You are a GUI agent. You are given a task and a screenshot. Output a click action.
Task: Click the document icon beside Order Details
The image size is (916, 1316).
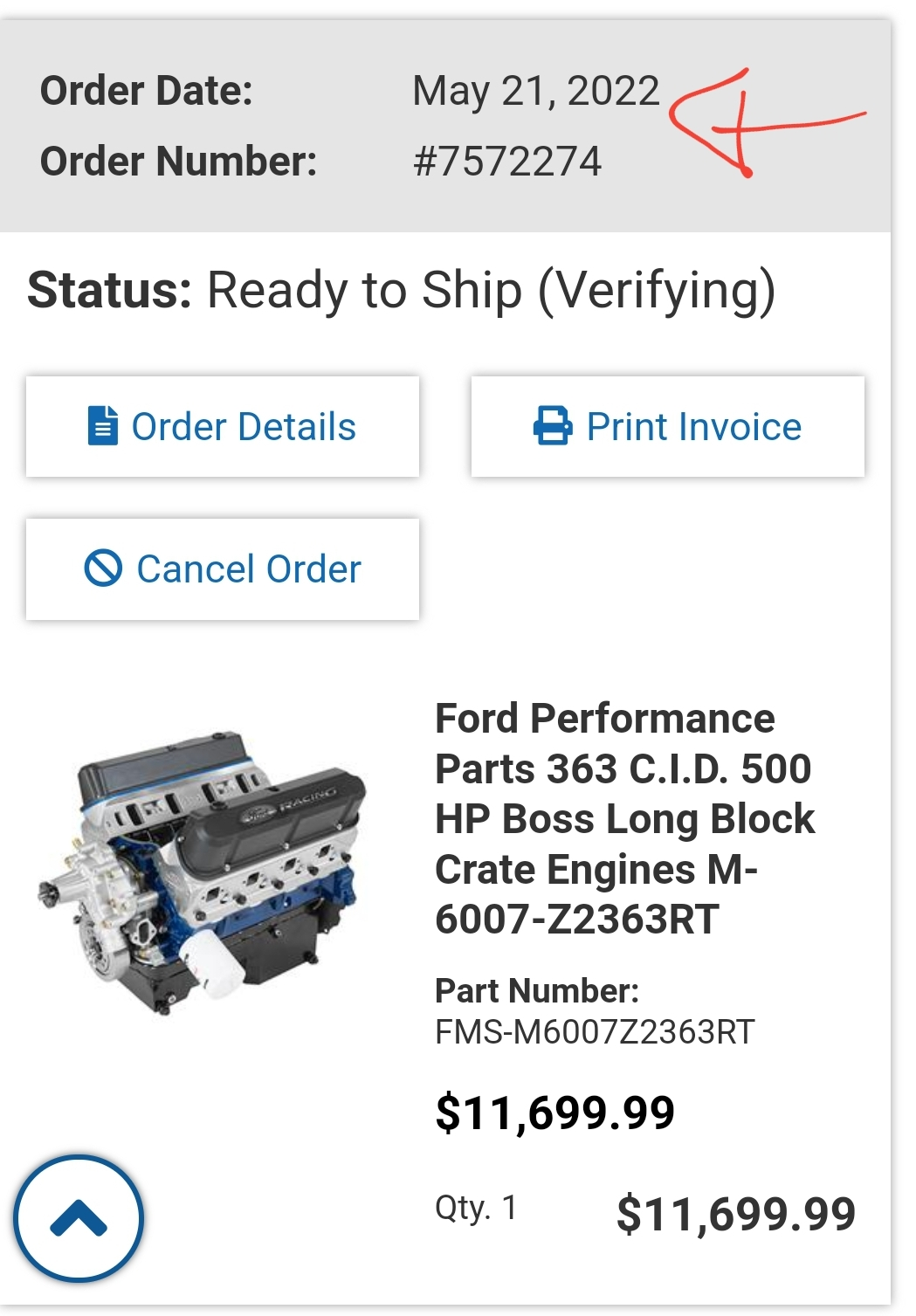103,426
